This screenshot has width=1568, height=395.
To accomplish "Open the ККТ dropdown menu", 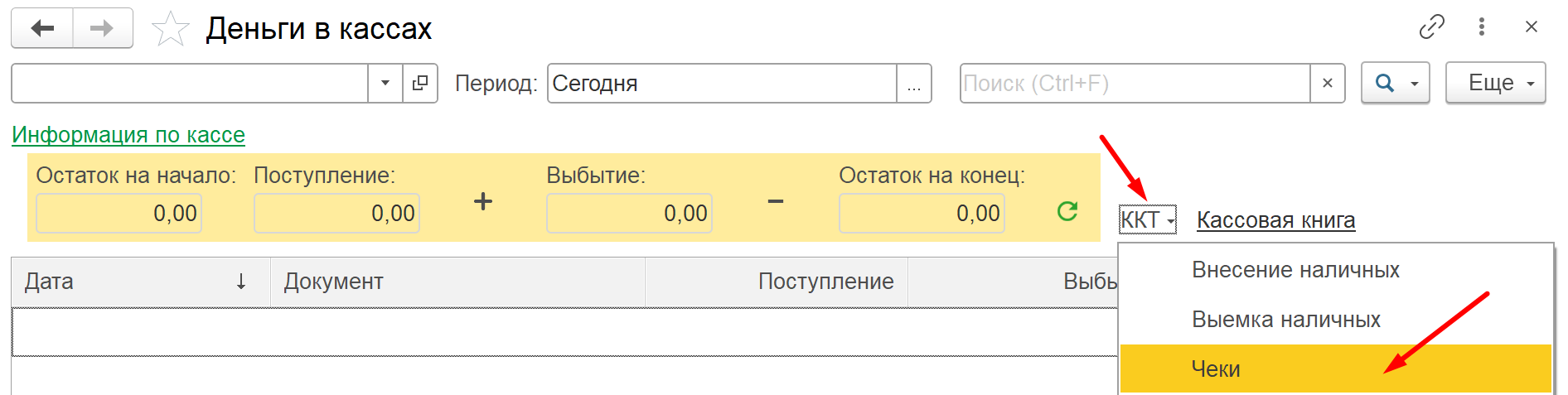I will [1148, 220].
